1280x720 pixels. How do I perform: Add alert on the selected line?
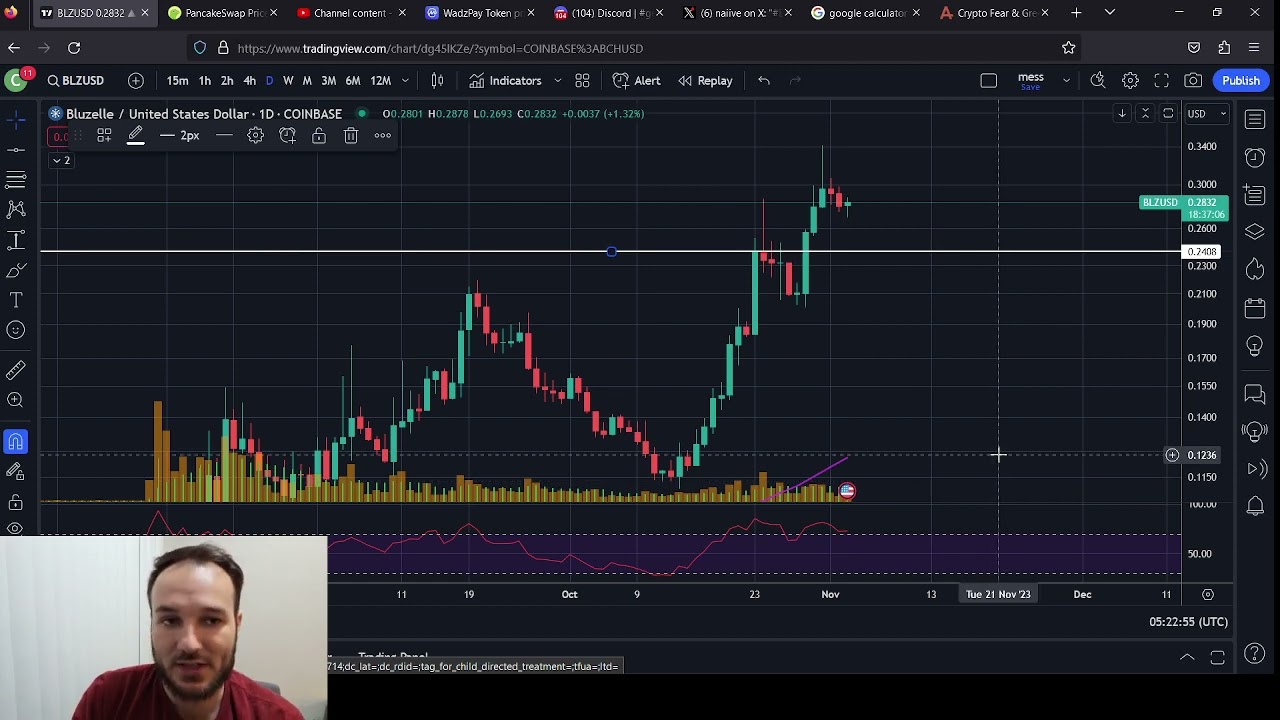[x=287, y=135]
